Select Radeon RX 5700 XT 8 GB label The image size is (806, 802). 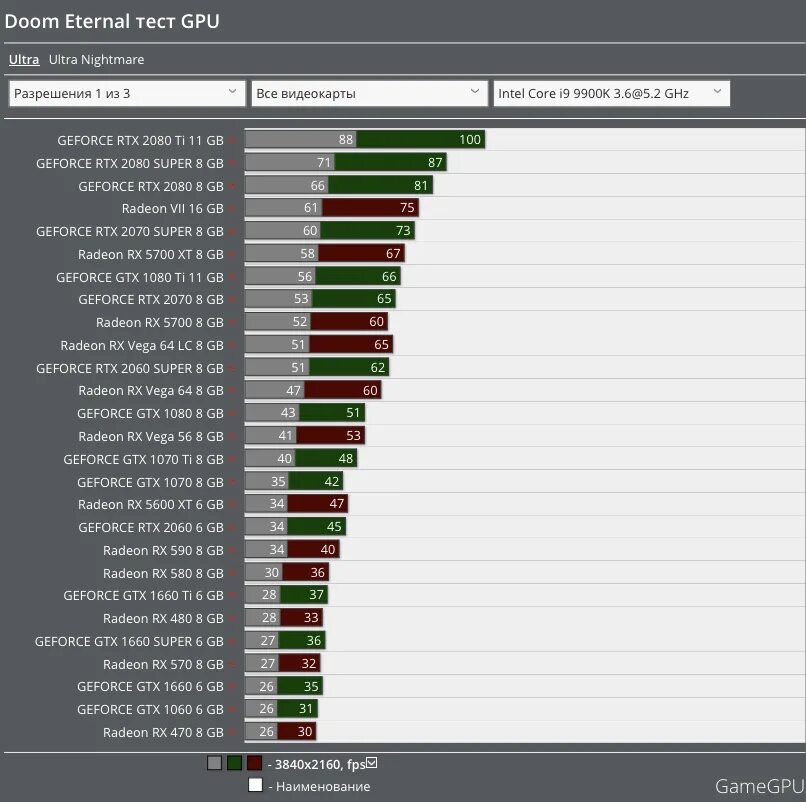pyautogui.click(x=151, y=254)
